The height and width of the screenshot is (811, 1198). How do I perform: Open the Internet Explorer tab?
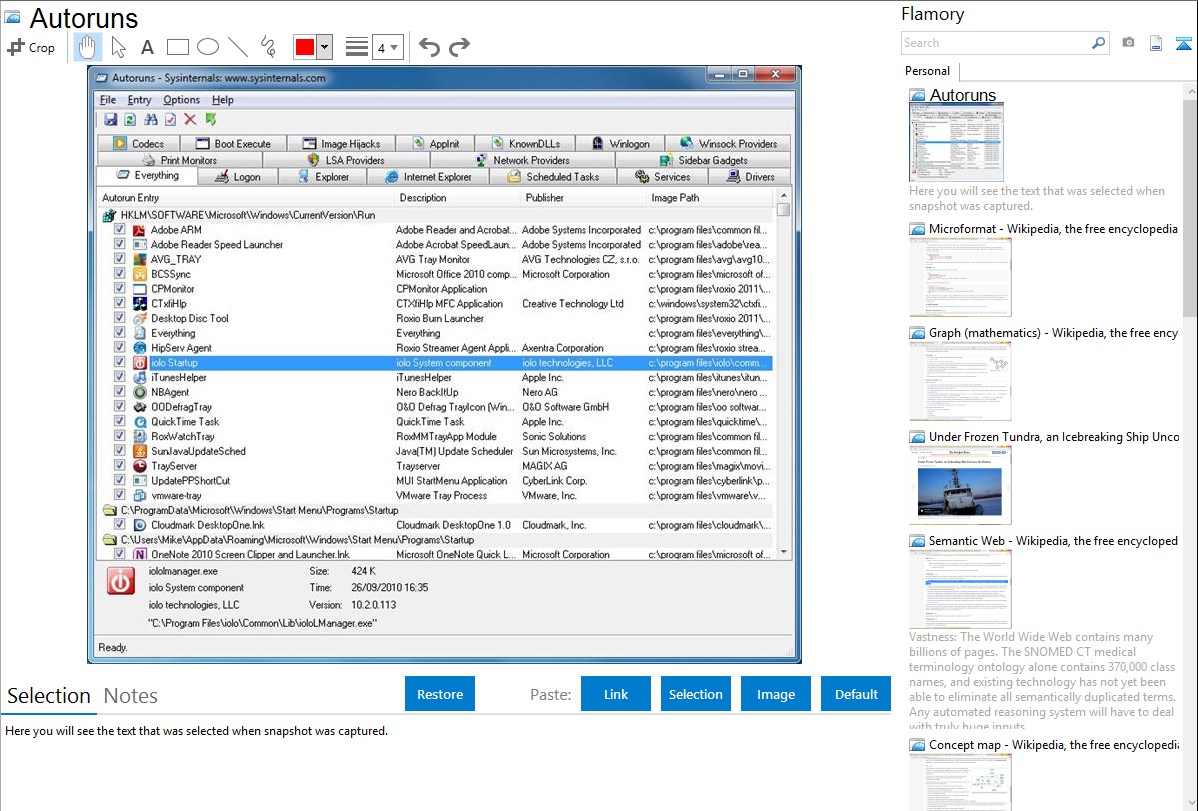pos(428,177)
